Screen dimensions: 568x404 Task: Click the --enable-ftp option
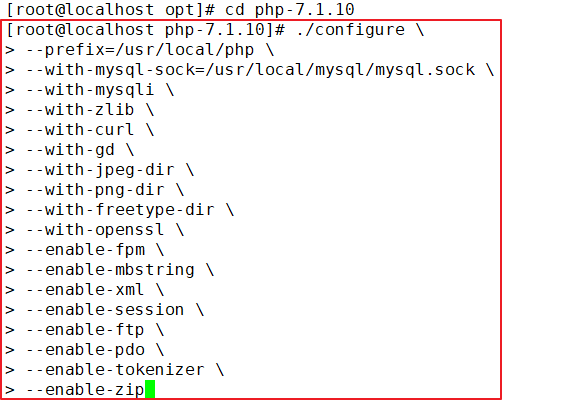click(x=85, y=330)
